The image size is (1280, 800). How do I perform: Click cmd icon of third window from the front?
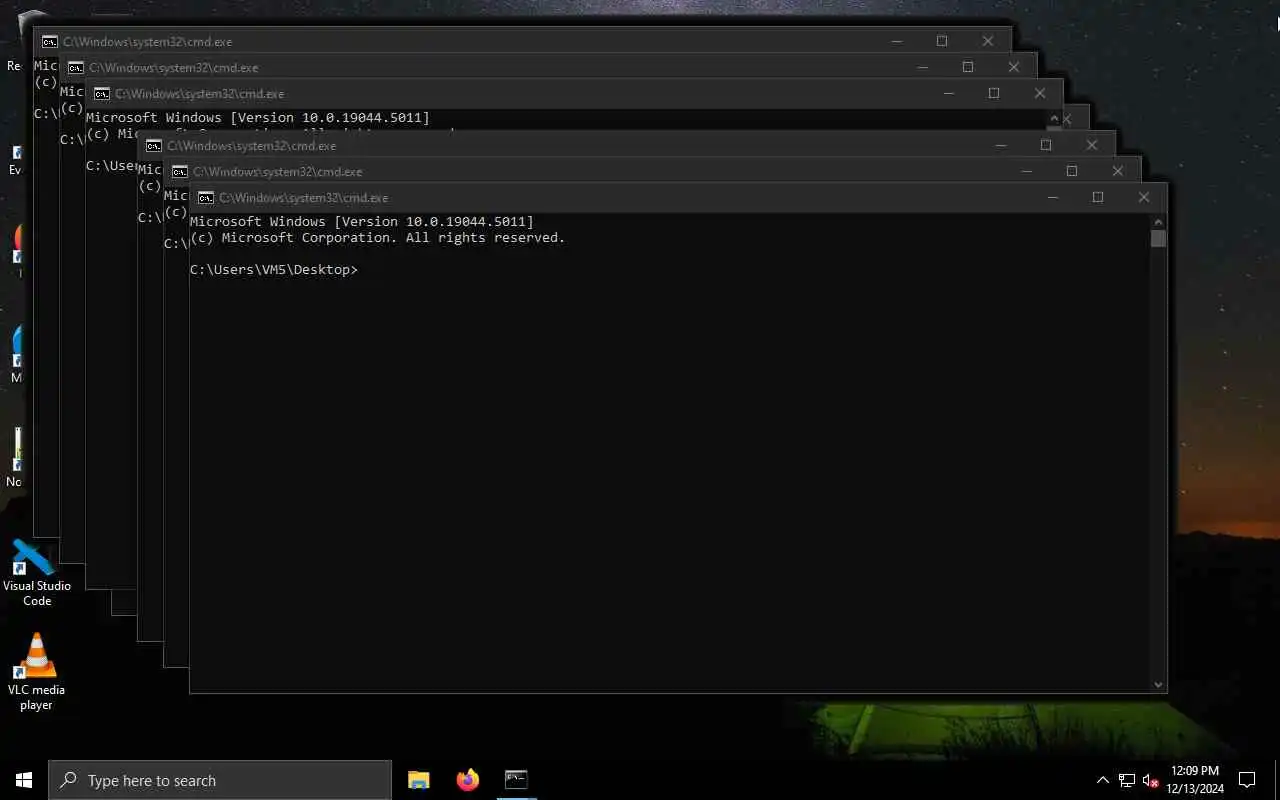click(154, 145)
